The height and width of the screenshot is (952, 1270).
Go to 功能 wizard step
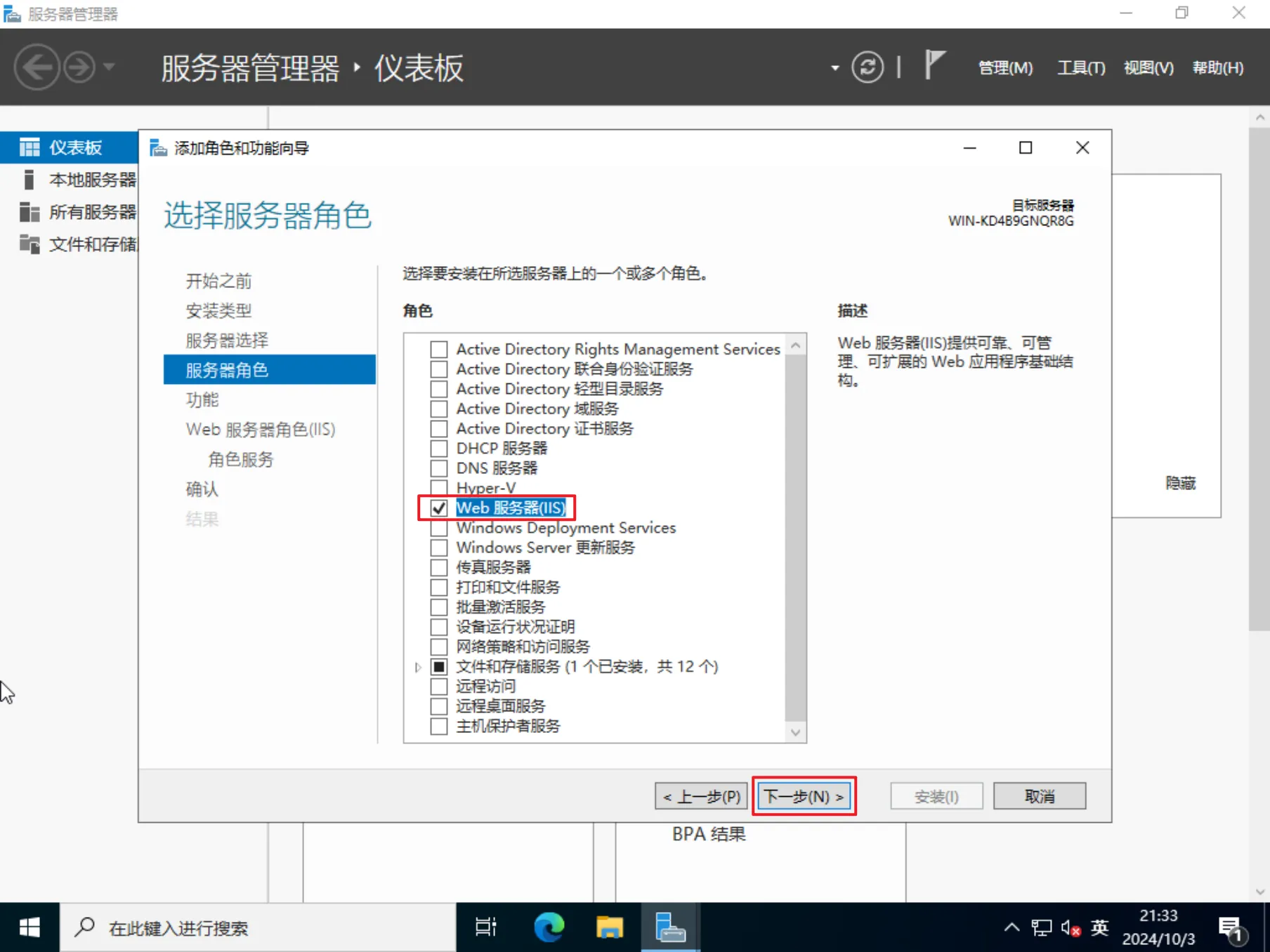click(202, 399)
